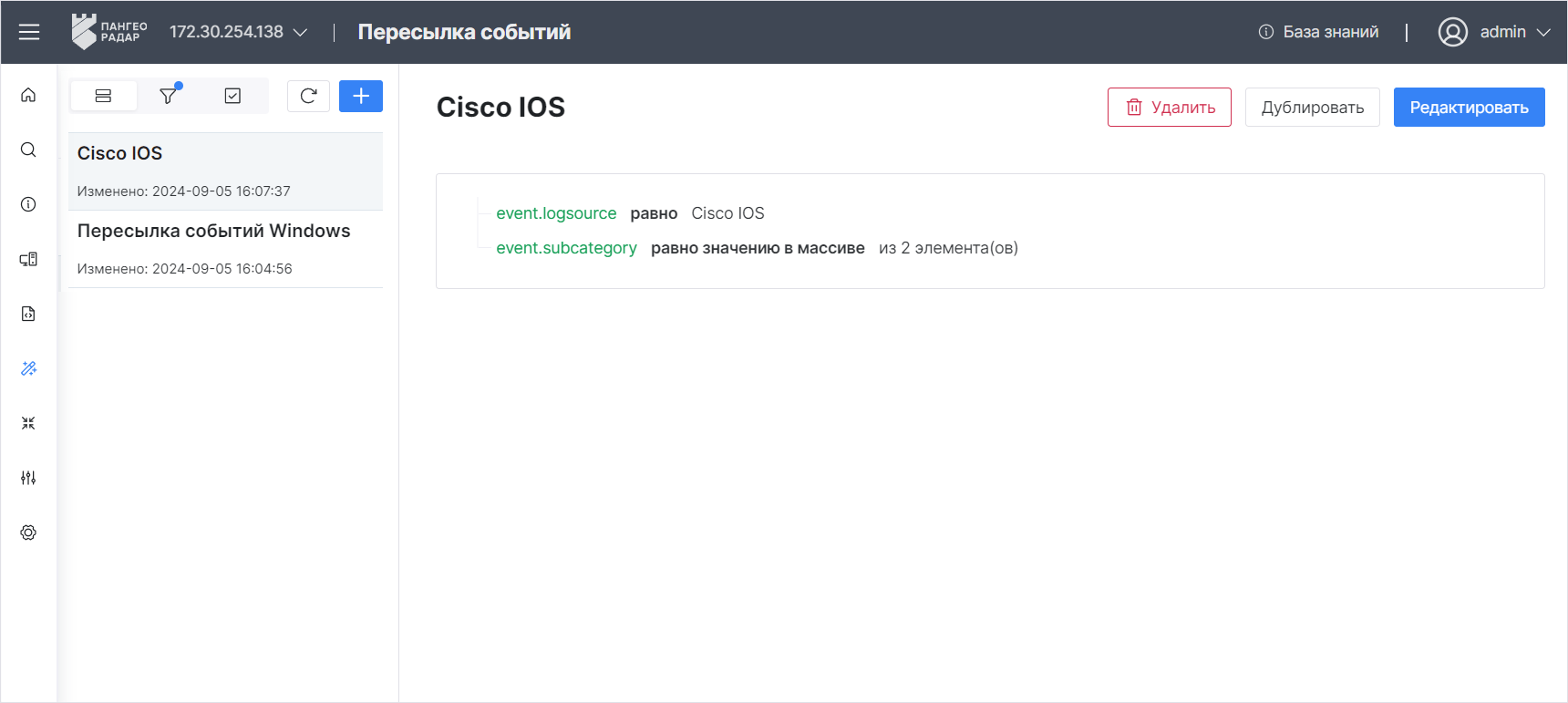Click the Редактировать edit button
The height and width of the screenshot is (703, 1568).
coord(1470,108)
